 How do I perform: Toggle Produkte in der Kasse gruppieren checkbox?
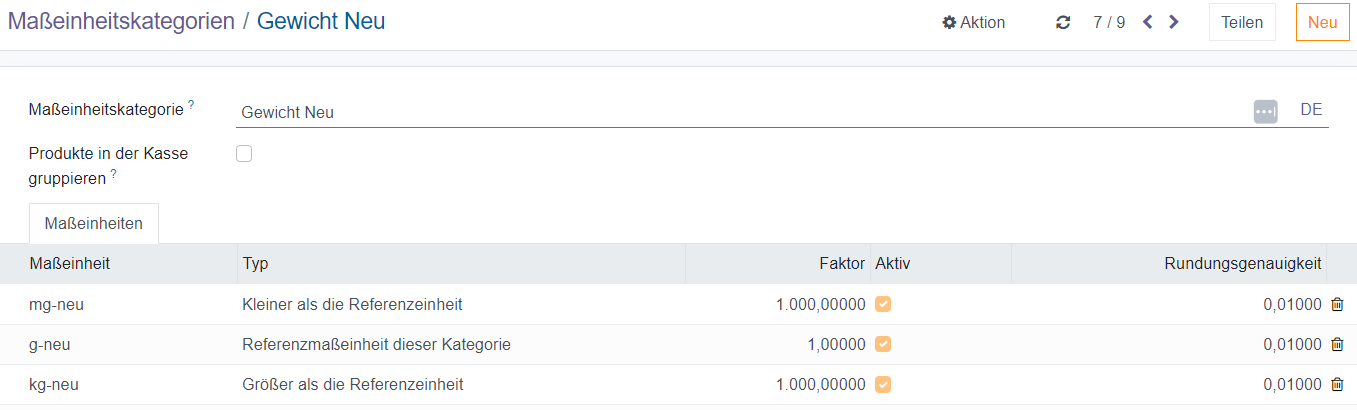[244, 153]
